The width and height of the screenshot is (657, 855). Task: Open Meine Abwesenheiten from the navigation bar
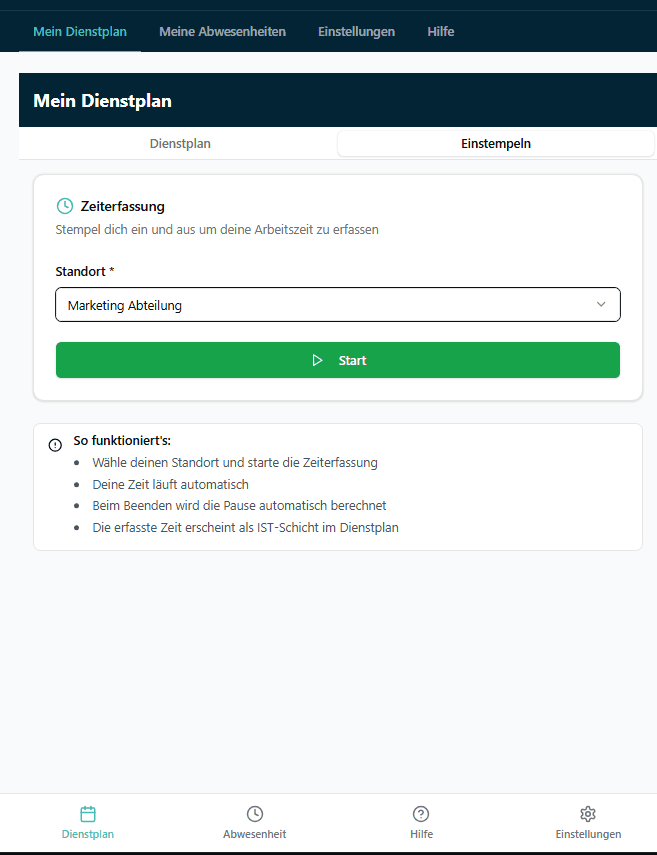(222, 31)
